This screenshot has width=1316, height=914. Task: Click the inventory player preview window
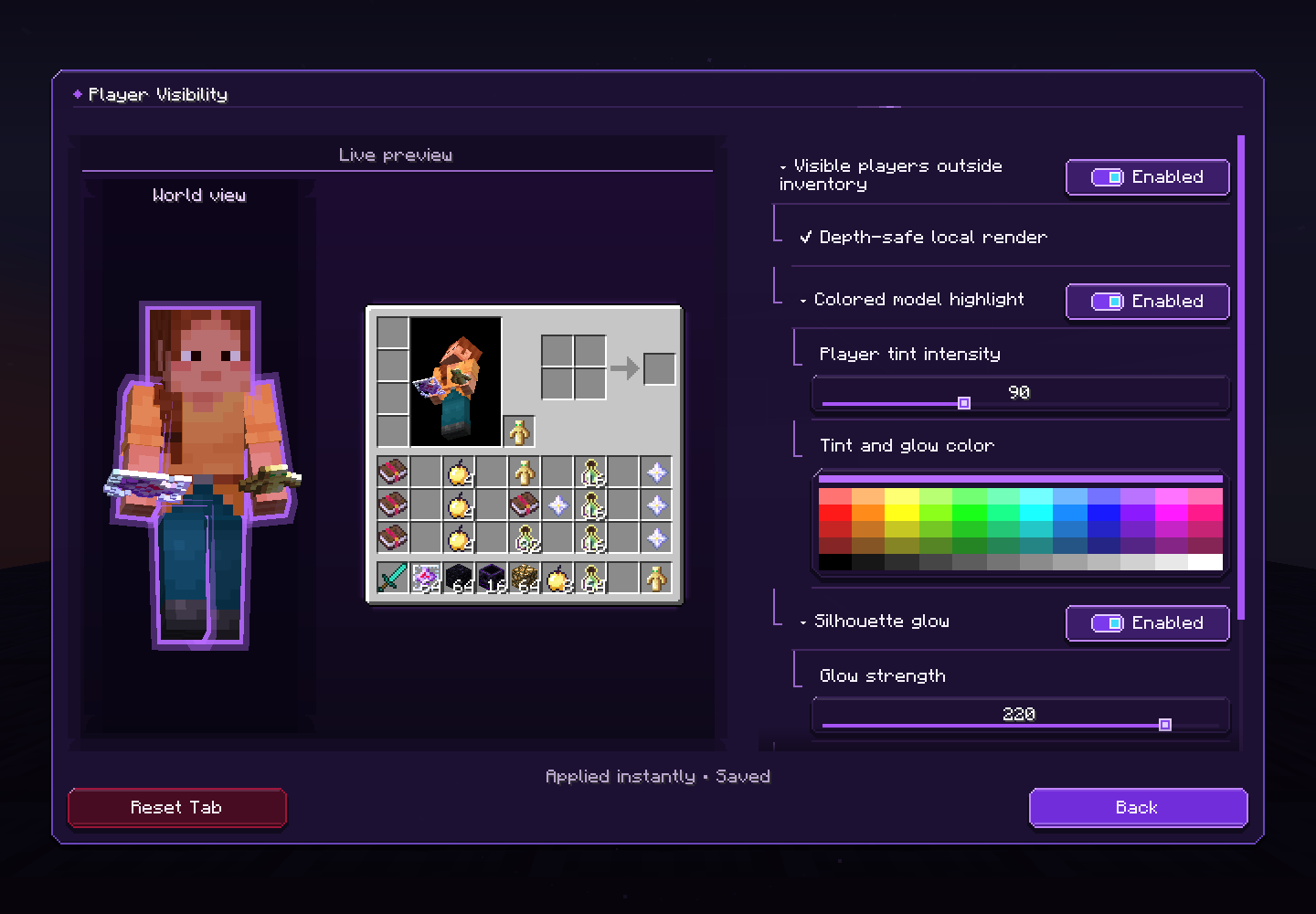[x=456, y=381]
